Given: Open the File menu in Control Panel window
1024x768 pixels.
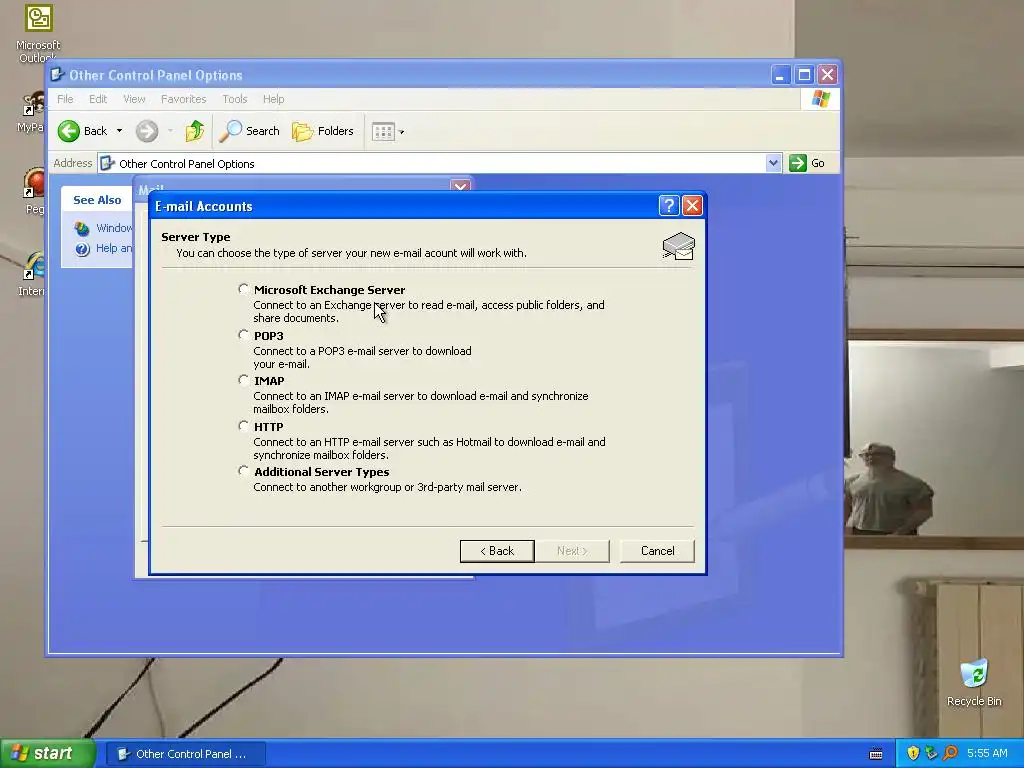Looking at the screenshot, I should point(65,99).
